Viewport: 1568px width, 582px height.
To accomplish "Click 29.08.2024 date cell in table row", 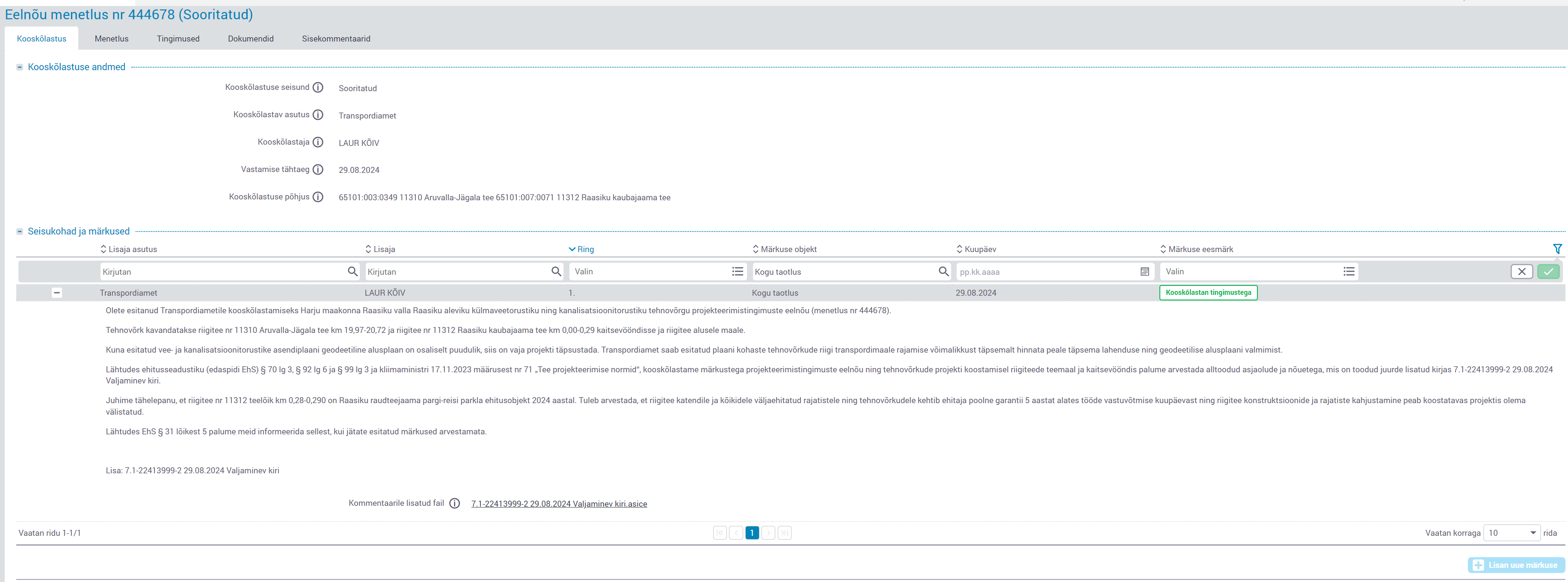I will point(976,293).
